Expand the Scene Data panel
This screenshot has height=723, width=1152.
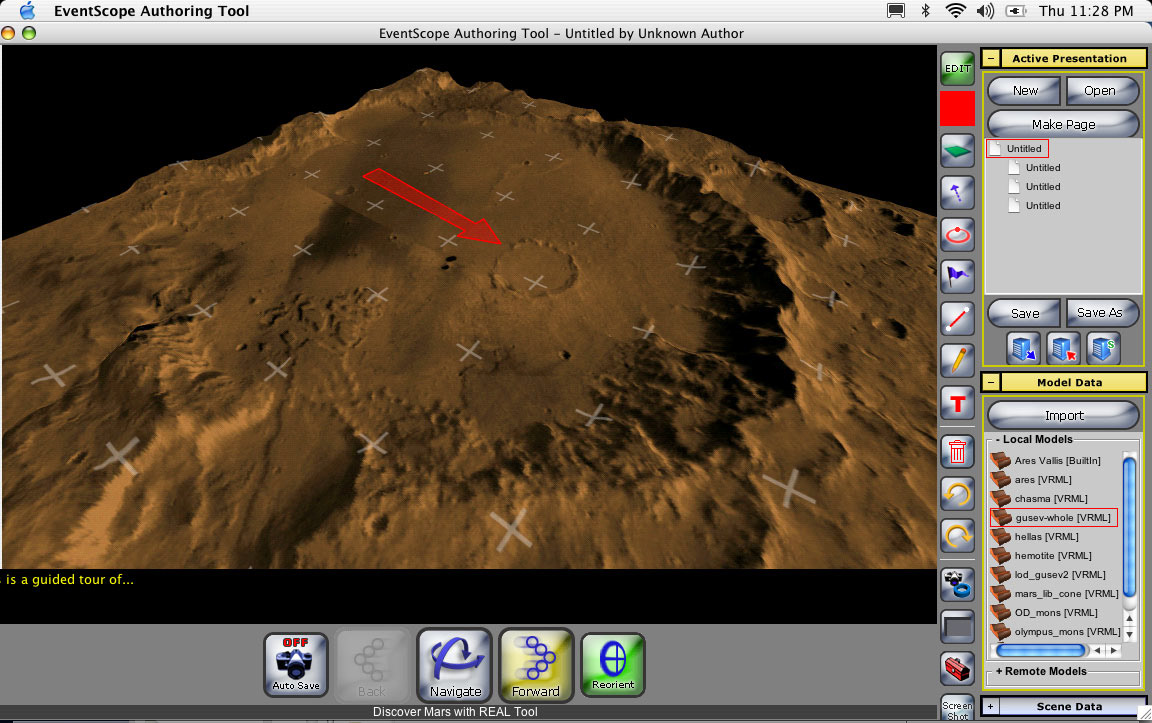(991, 706)
